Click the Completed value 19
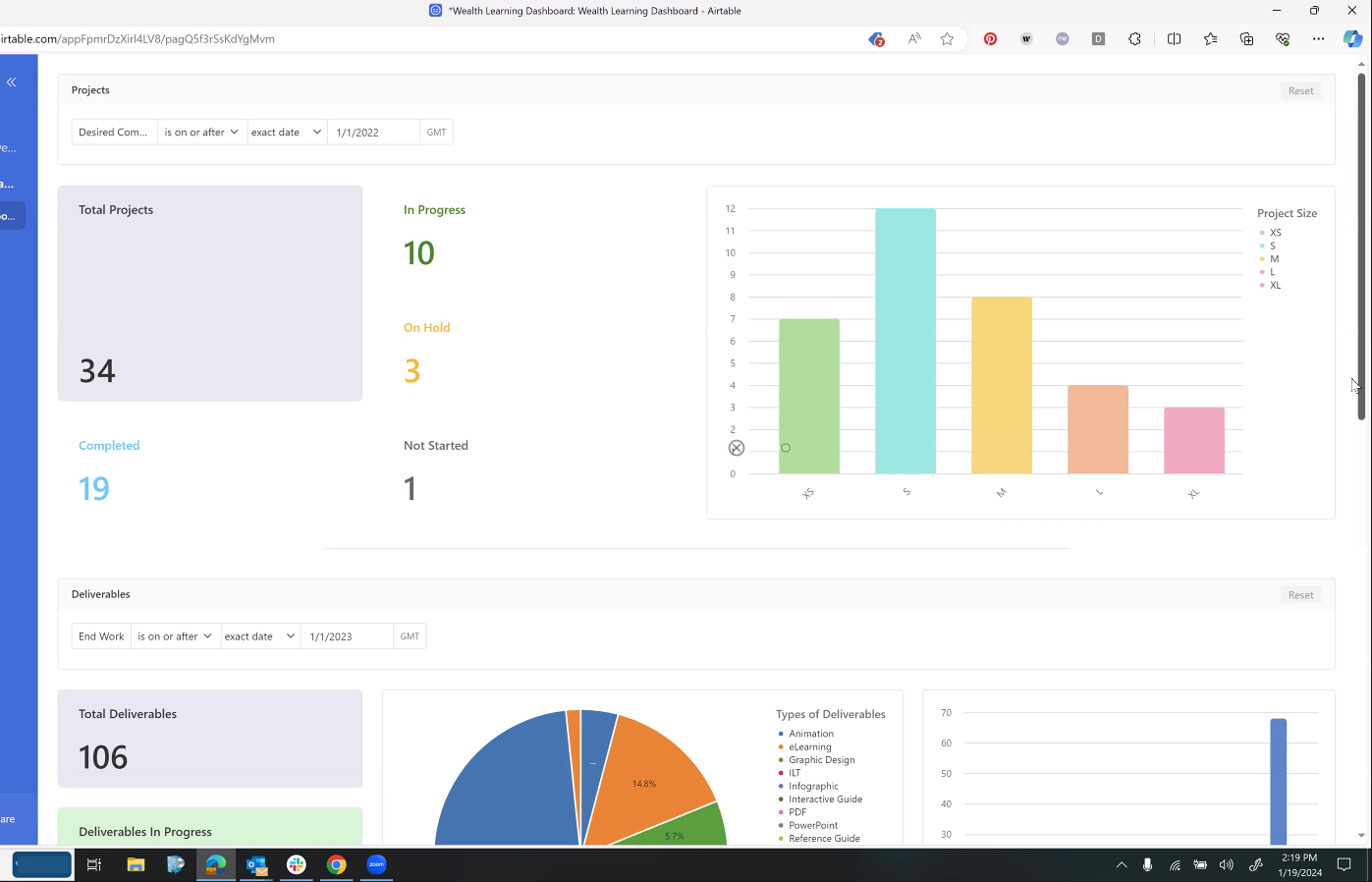1372x882 pixels. (x=94, y=489)
